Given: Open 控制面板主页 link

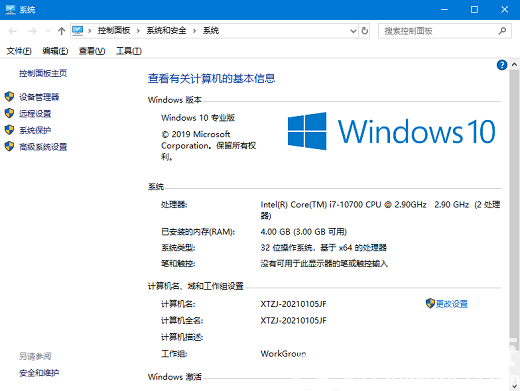Looking at the screenshot, I should tap(43, 73).
